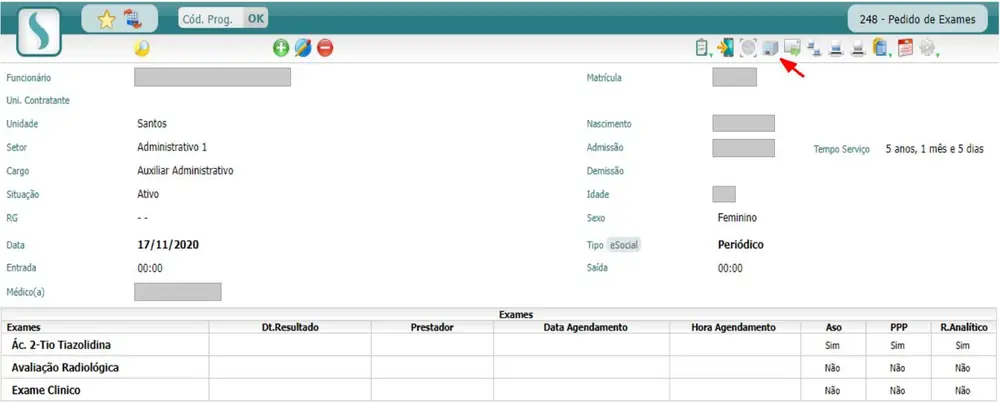
Task: Click the Hora Agendamento column header
Action: pos(733,327)
